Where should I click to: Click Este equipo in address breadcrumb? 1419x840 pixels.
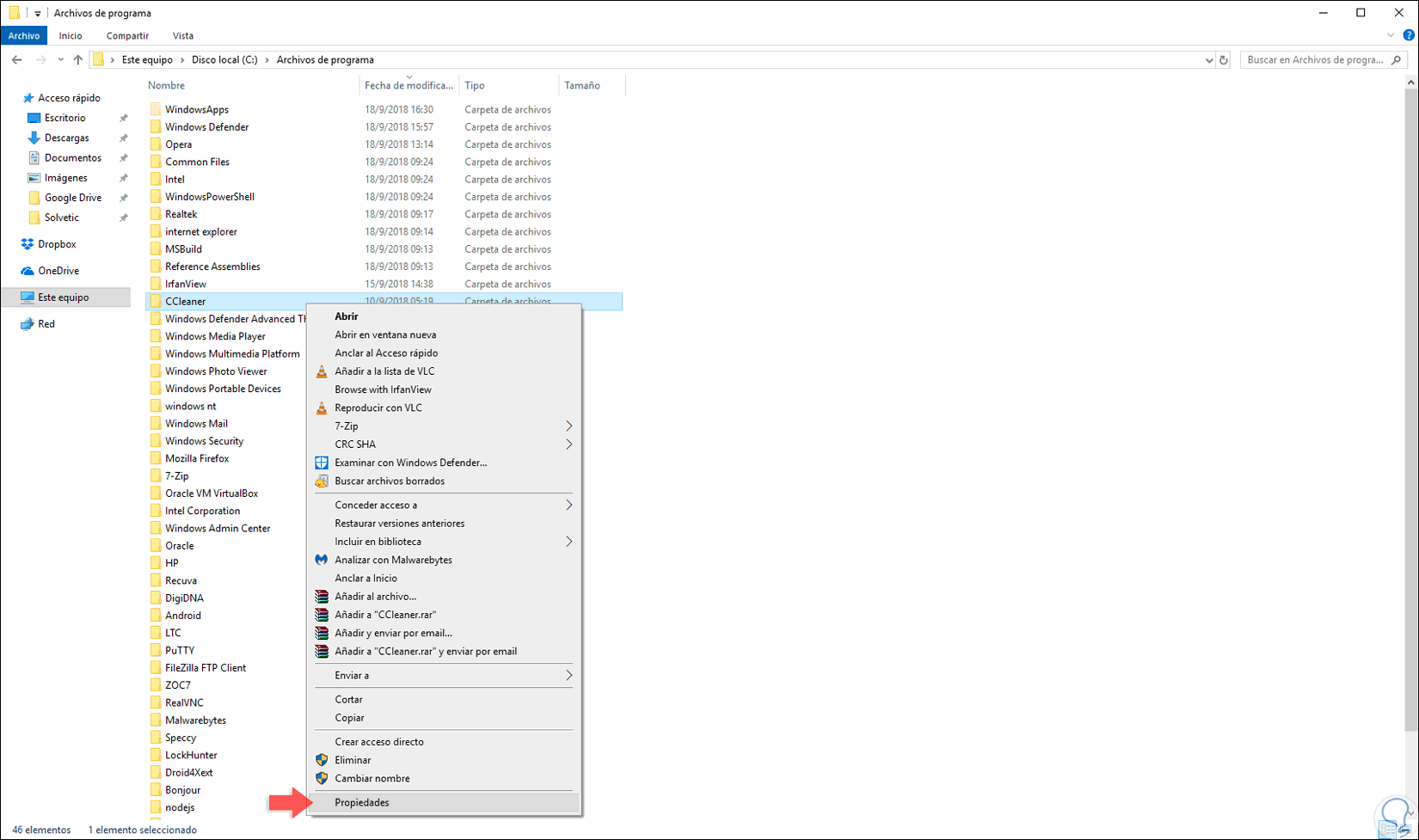[x=147, y=60]
